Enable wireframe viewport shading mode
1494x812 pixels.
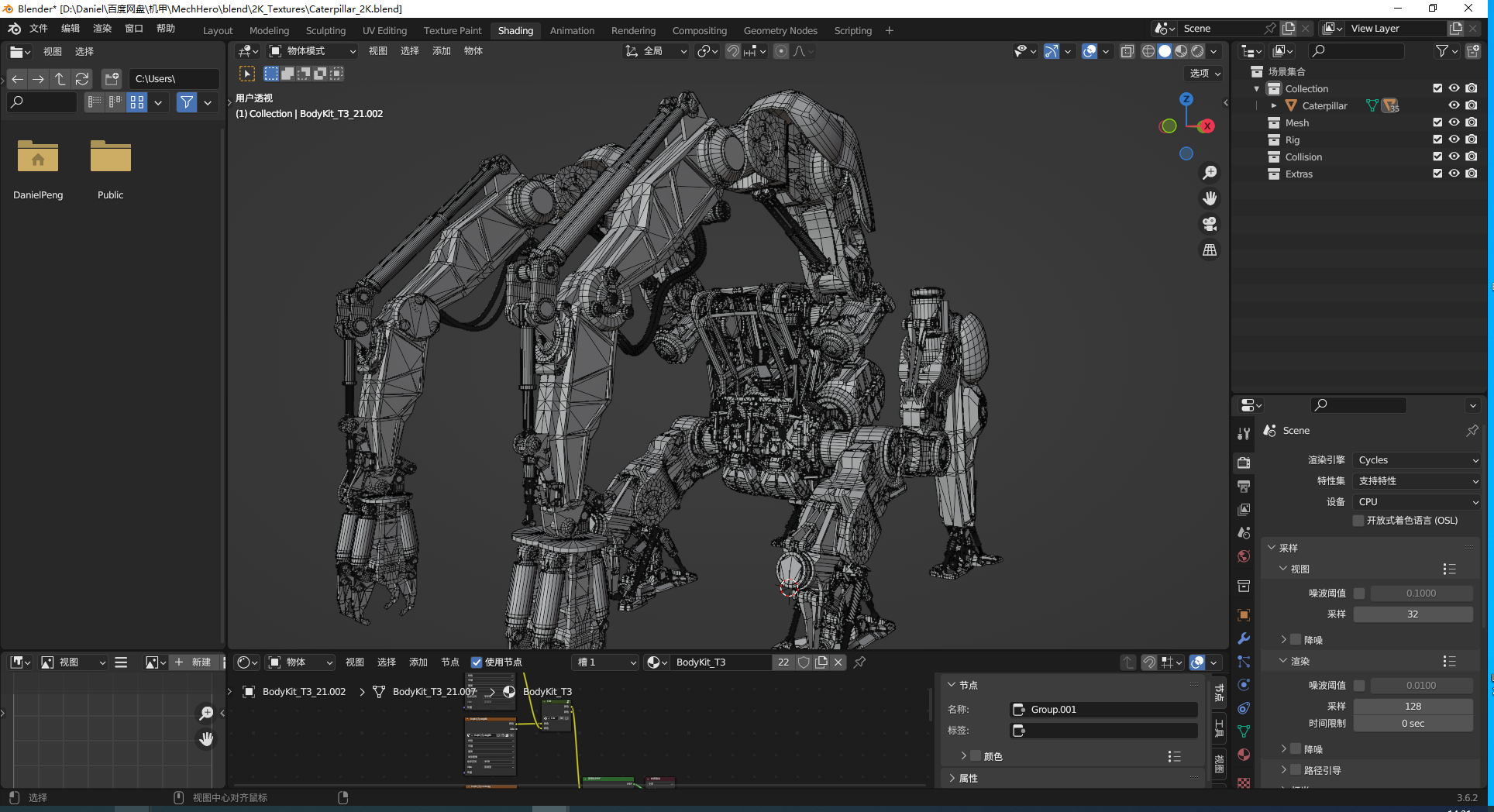[x=1148, y=51]
